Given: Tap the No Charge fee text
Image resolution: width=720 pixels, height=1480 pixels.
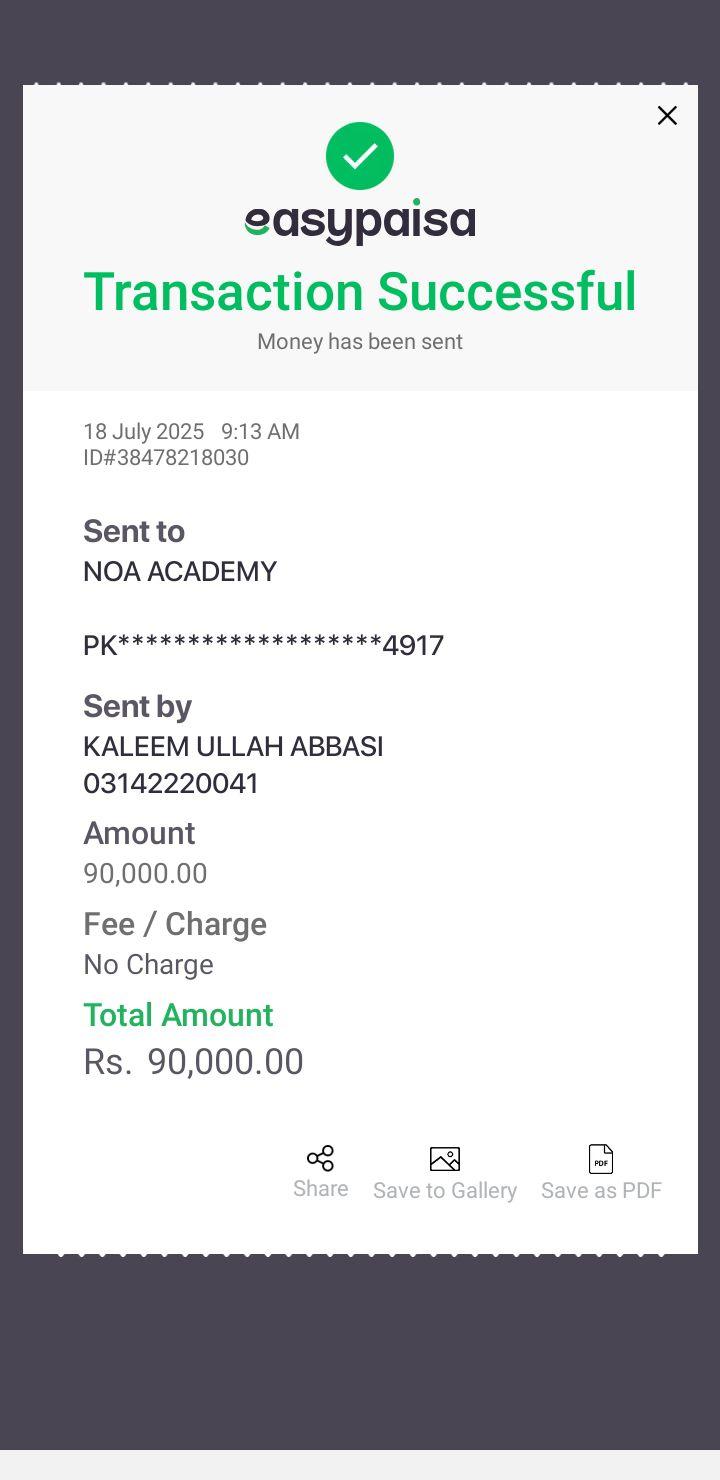Looking at the screenshot, I should pos(148,965).
